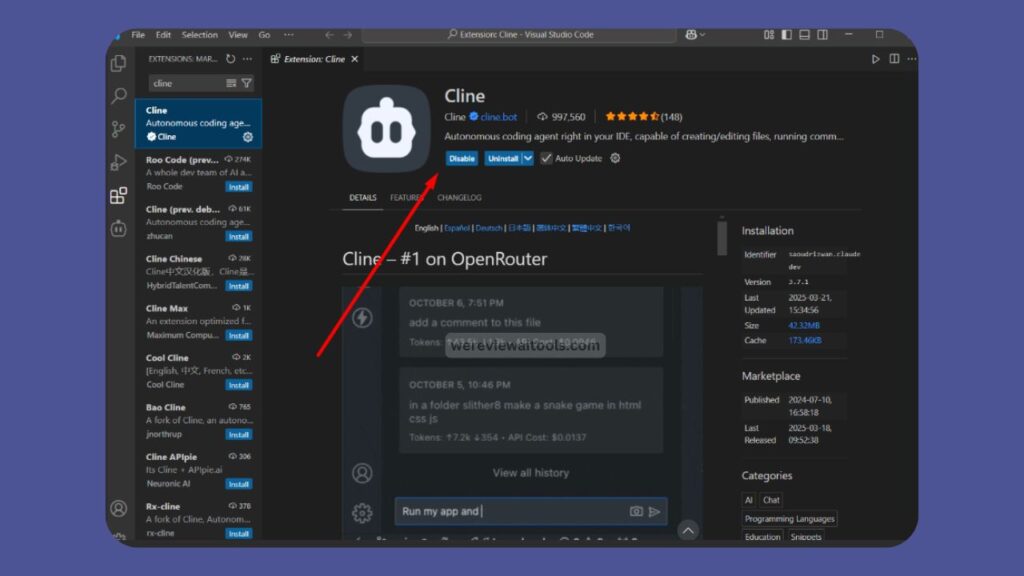The height and width of the screenshot is (576, 1024).
Task: Send message with arrow icon
Action: click(x=654, y=511)
